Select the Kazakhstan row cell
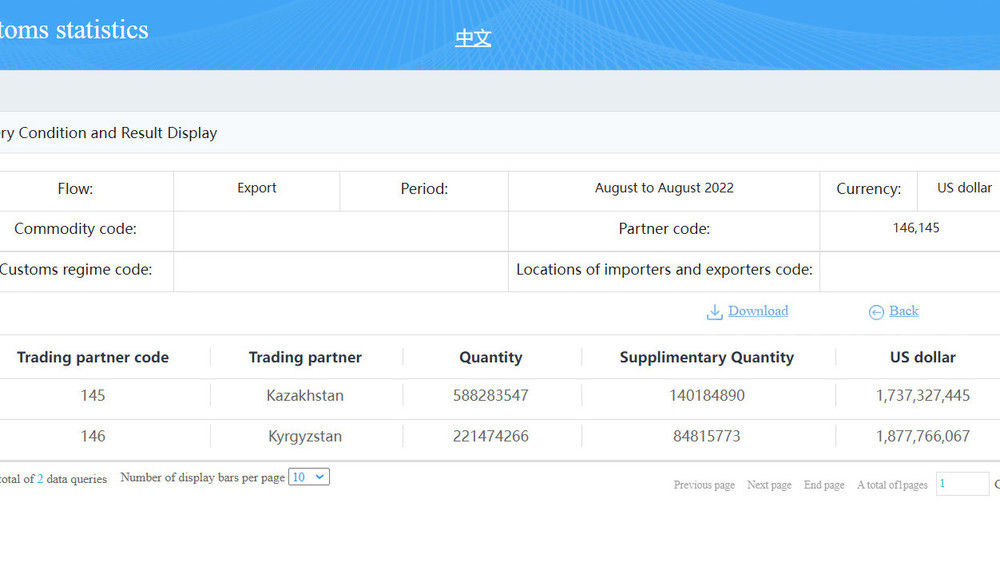Image resolution: width=1000 pixels, height=562 pixels. pos(305,395)
